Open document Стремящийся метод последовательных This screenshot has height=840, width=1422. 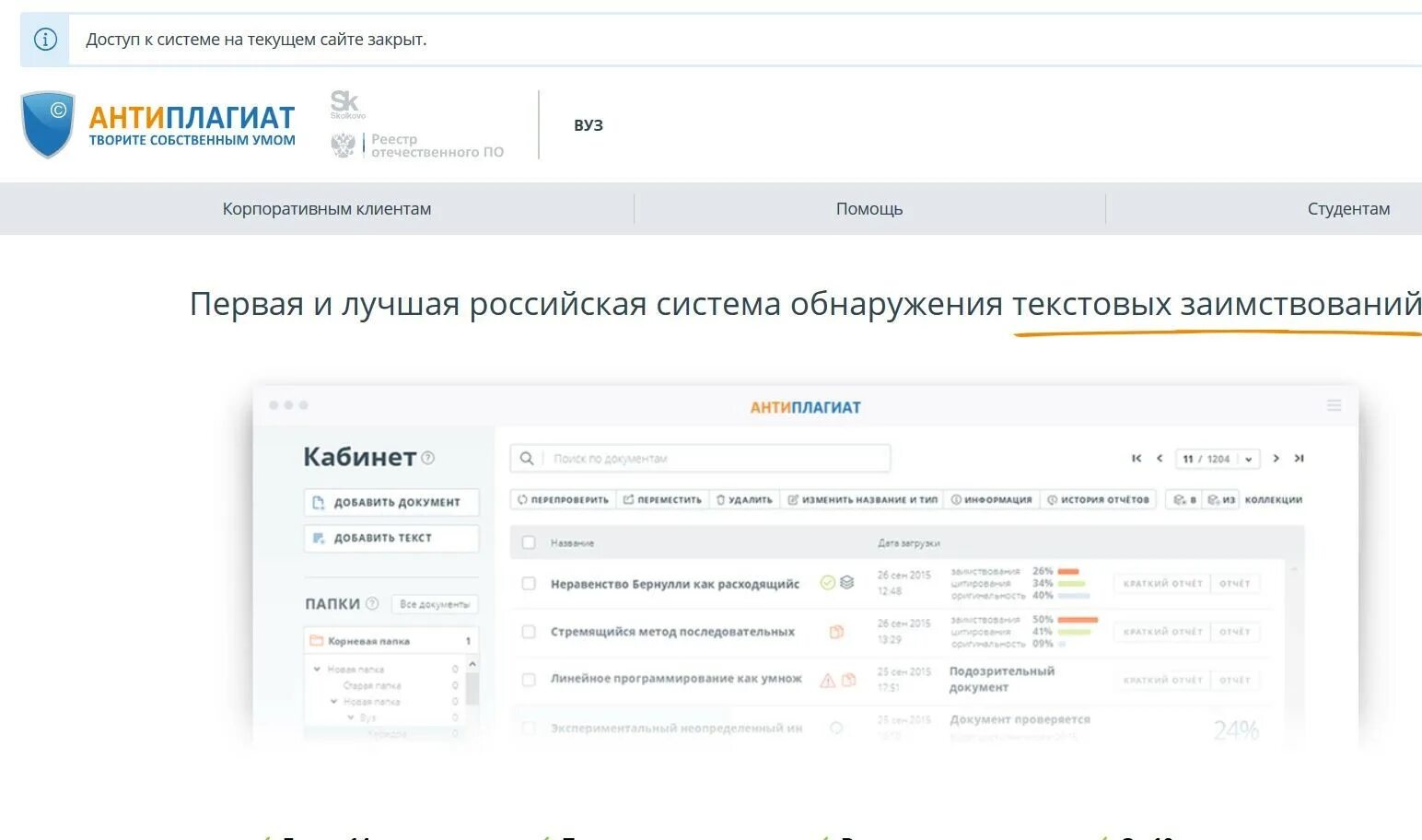coord(672,632)
